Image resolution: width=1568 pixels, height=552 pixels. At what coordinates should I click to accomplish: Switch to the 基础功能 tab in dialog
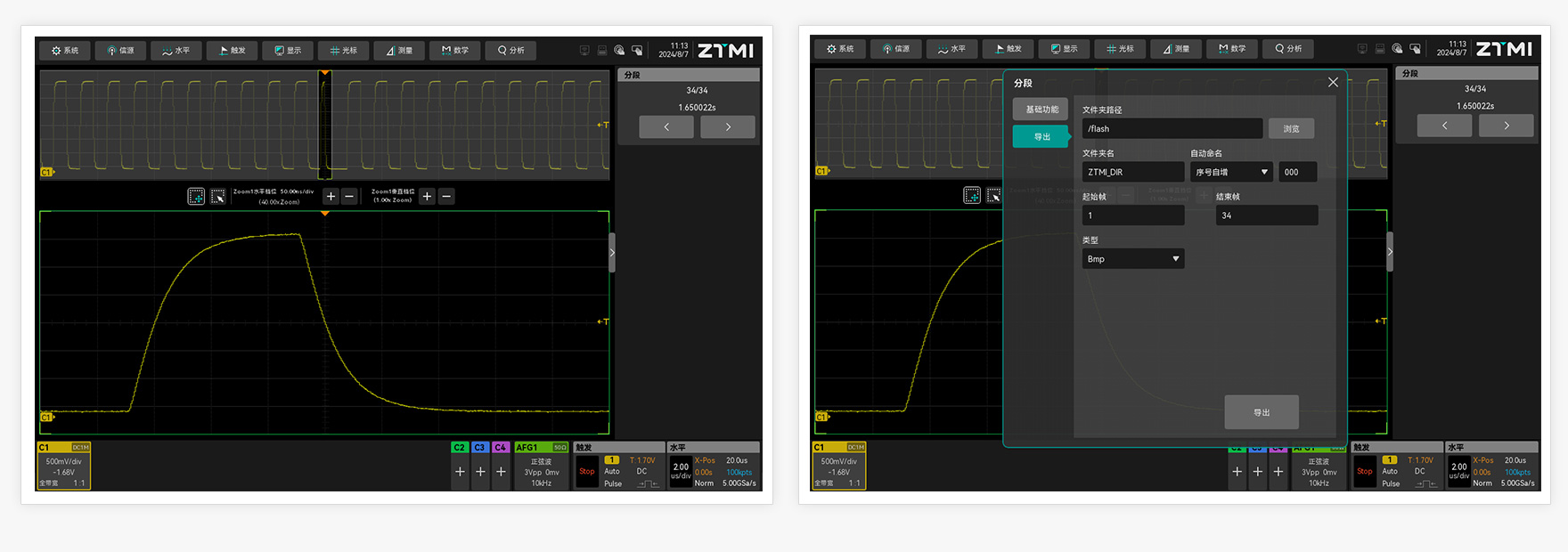(1041, 110)
